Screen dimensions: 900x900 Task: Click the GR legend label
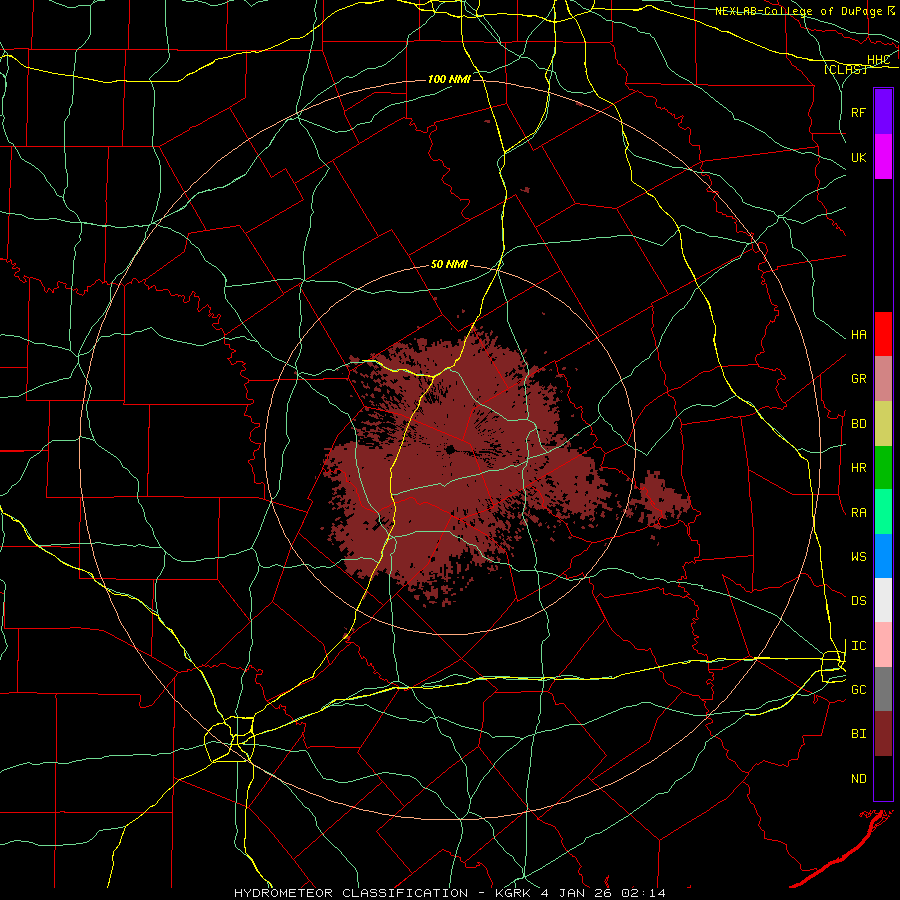pyautogui.click(x=858, y=379)
